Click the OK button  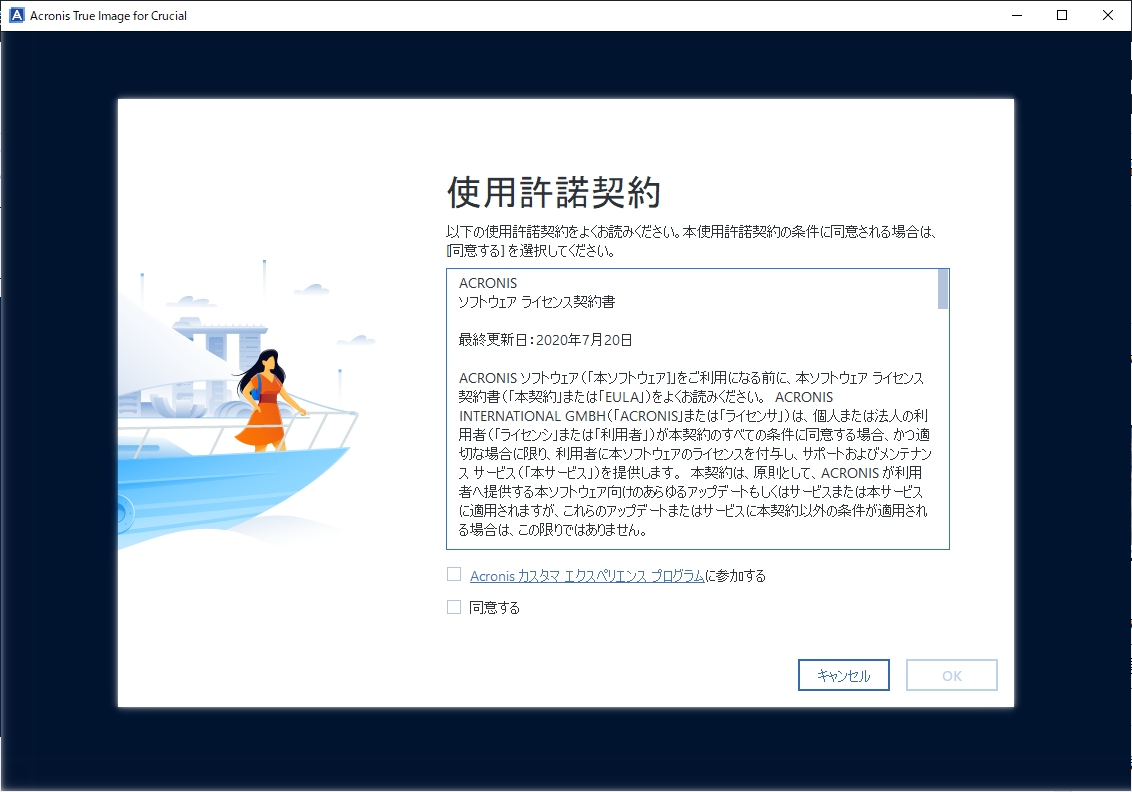point(952,675)
